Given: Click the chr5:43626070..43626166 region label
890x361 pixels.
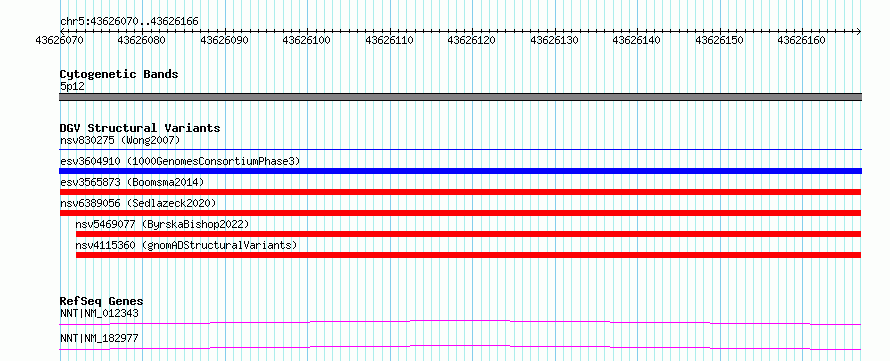Looking at the screenshot, I should point(129,21).
